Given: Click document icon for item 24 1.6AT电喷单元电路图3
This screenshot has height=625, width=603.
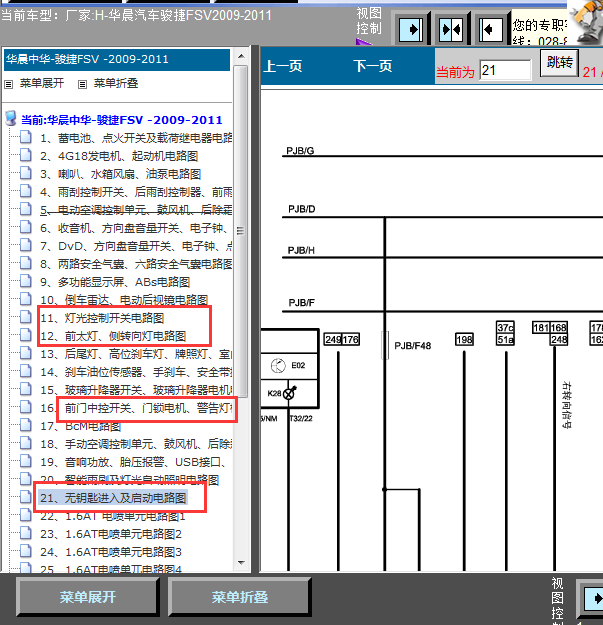Looking at the screenshot, I should click(26, 551).
